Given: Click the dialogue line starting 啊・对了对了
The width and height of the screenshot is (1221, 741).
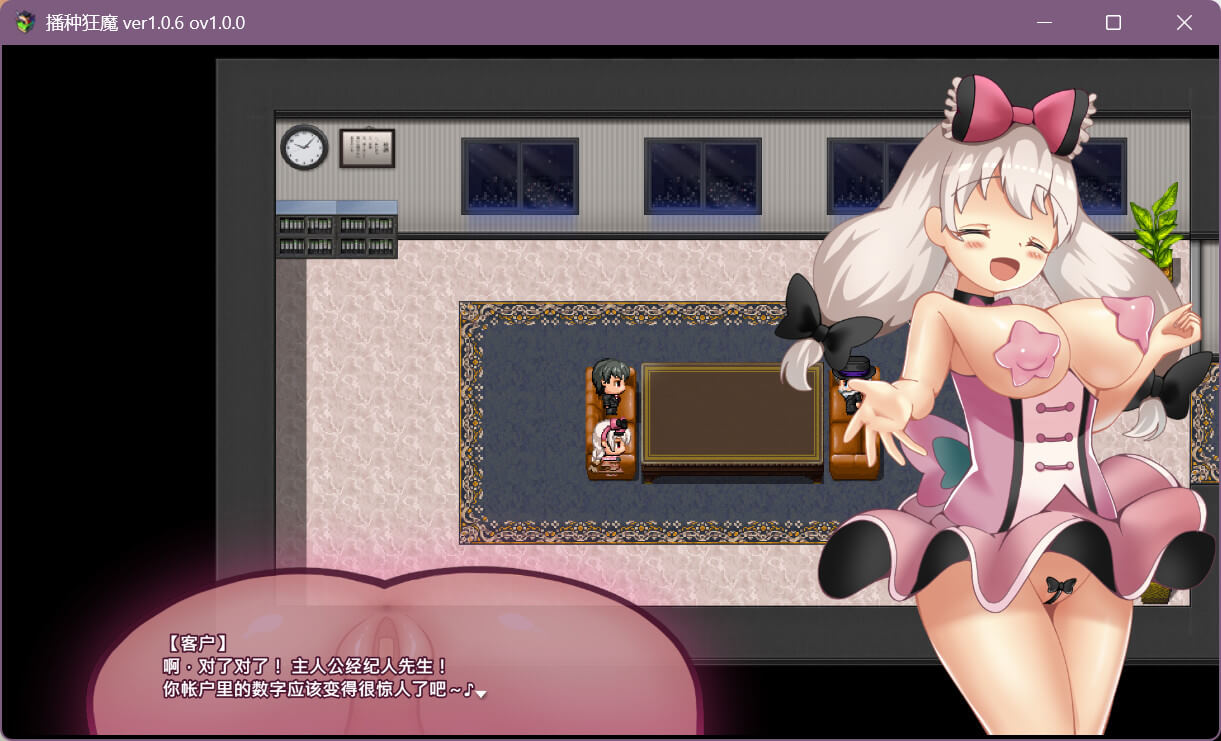Looking at the screenshot, I should click(x=306, y=666).
